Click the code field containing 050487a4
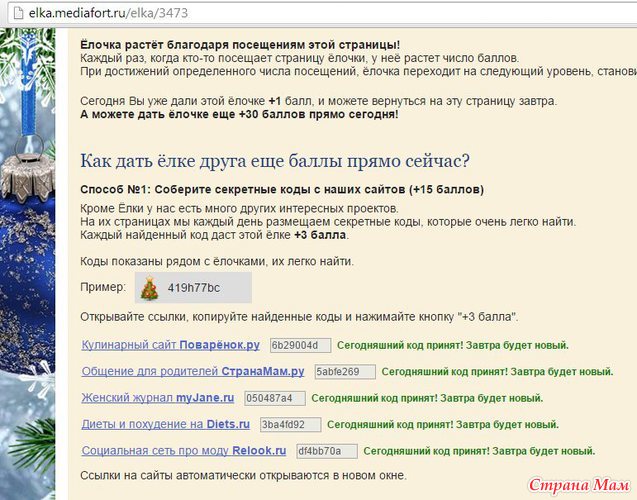Viewport: 637px width, 500px height. (x=275, y=398)
